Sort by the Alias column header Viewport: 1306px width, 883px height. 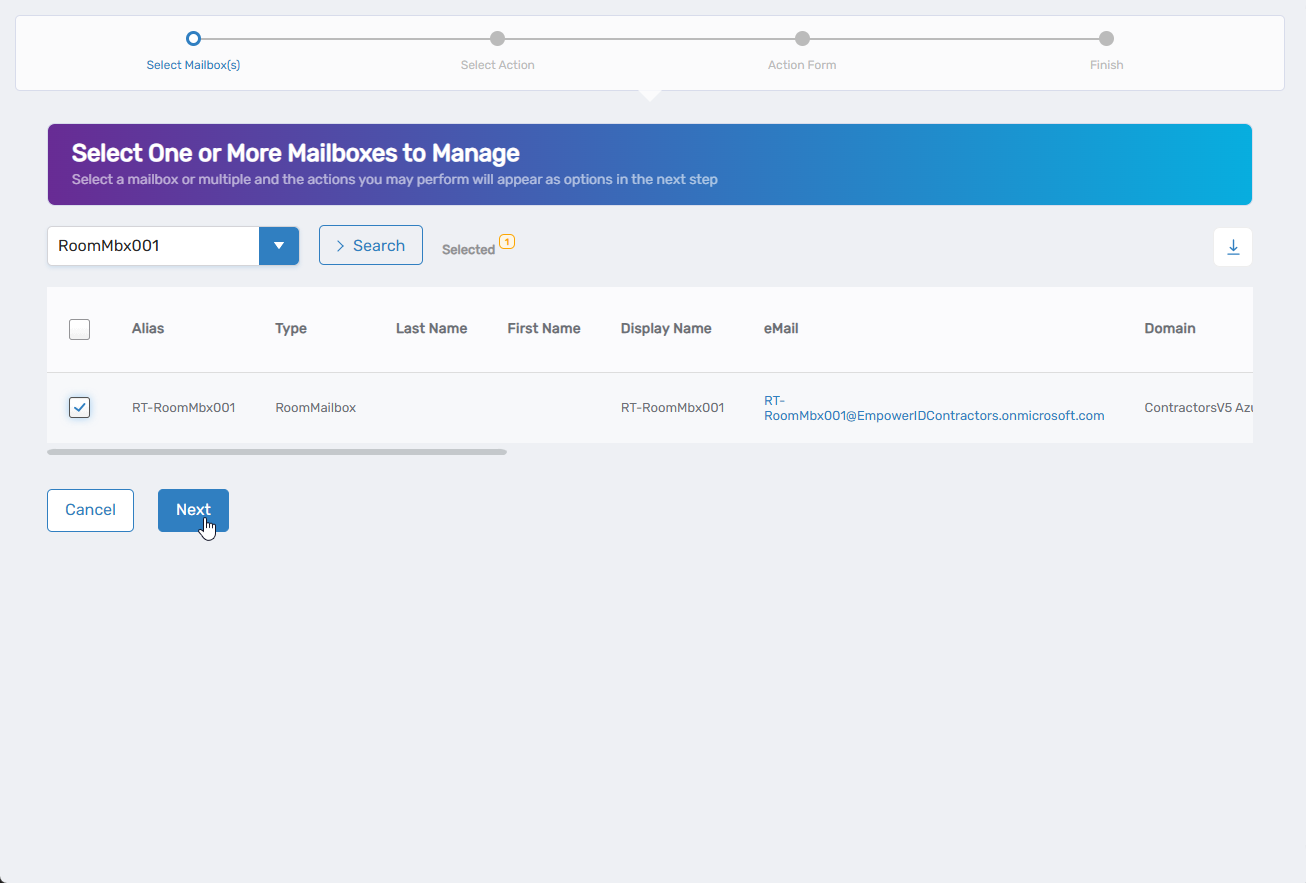coord(148,328)
